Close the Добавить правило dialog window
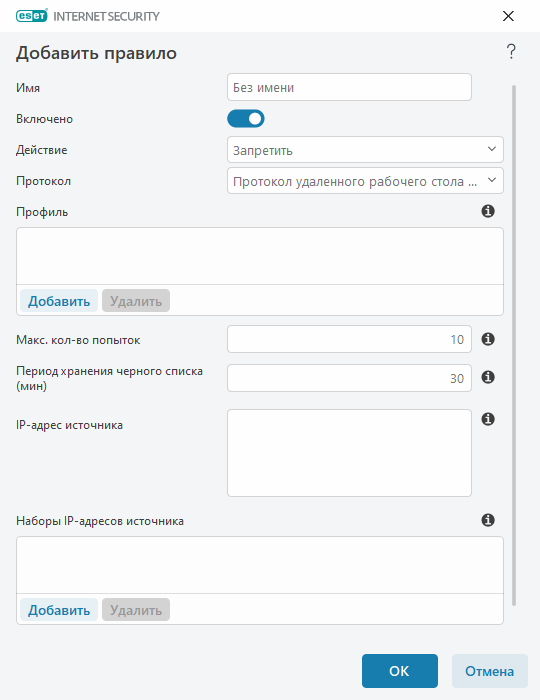The width and height of the screenshot is (540, 700). (x=508, y=16)
